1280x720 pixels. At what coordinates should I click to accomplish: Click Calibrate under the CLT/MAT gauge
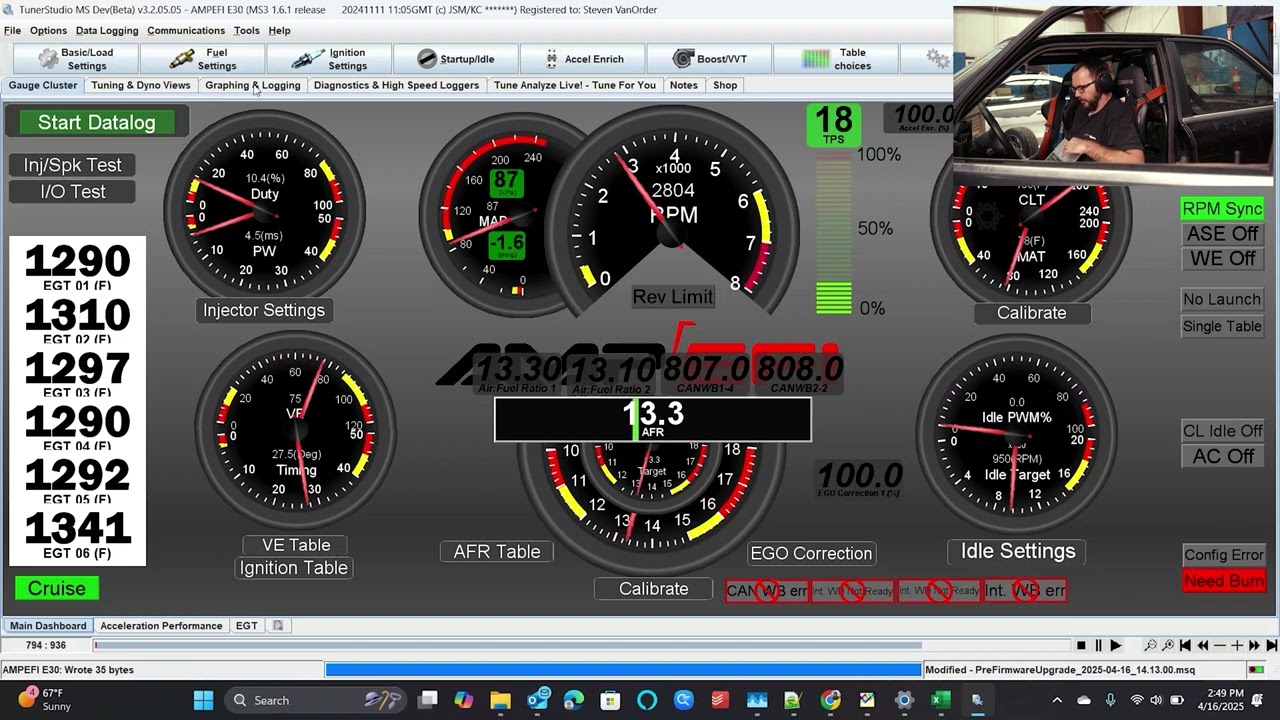[1032, 313]
